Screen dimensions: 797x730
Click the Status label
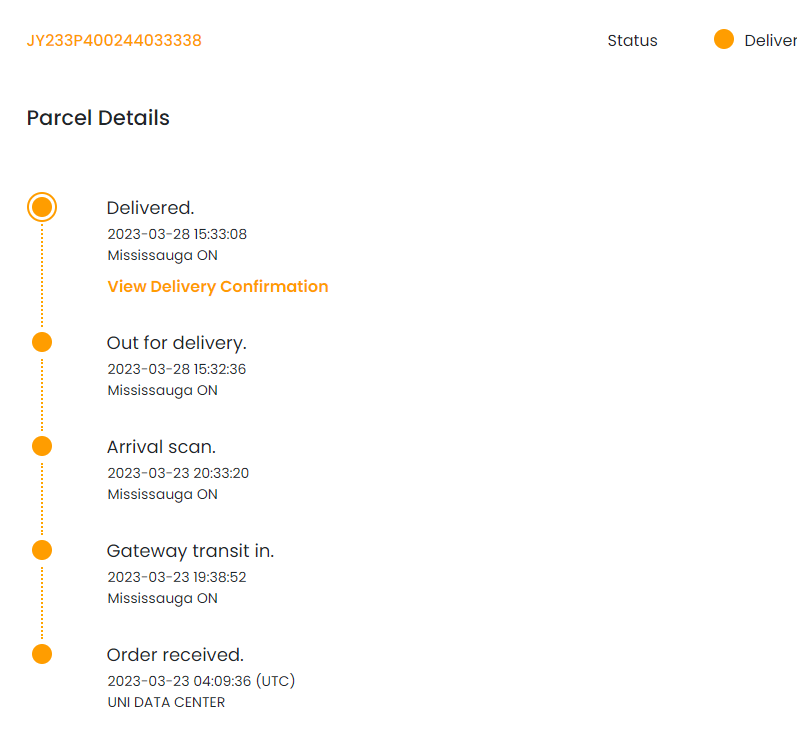632,41
